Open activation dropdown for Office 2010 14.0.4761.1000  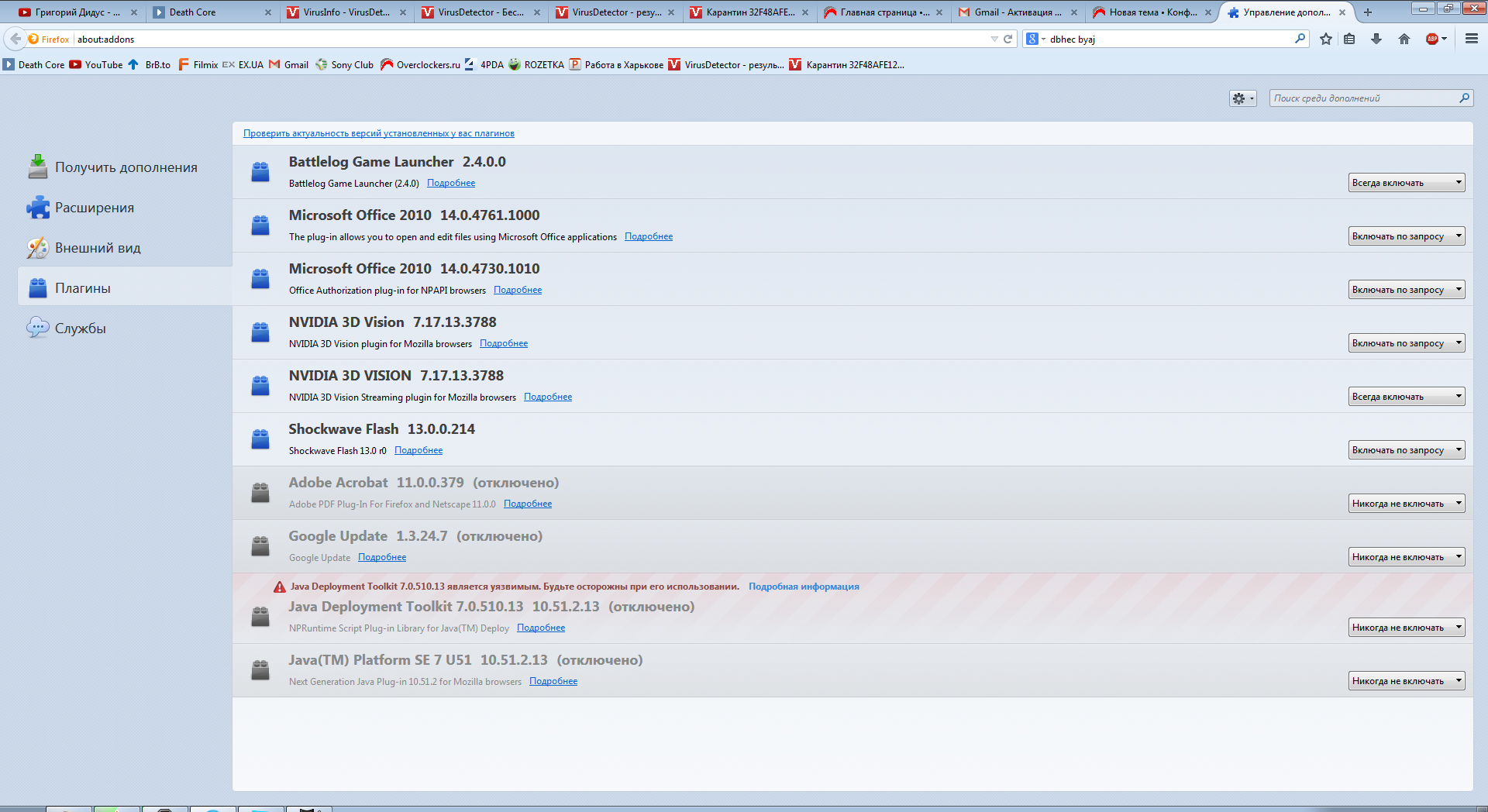[x=1407, y=236]
